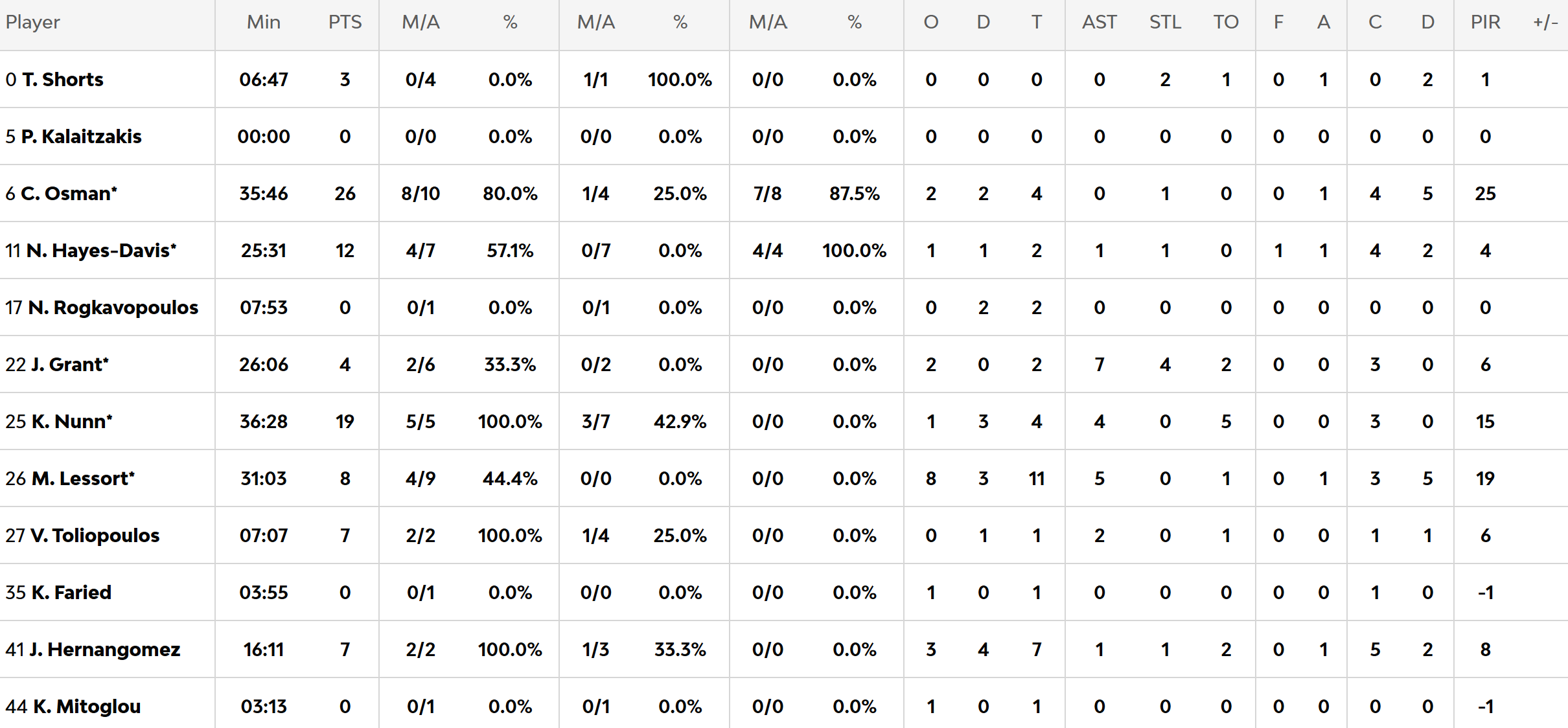Sort by Min column header
Screen dimensions: 1568x728
[264, 22]
